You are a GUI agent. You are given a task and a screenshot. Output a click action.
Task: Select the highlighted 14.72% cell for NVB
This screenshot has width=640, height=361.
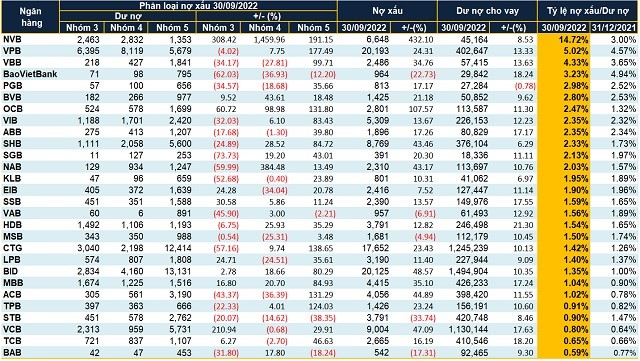564,40
